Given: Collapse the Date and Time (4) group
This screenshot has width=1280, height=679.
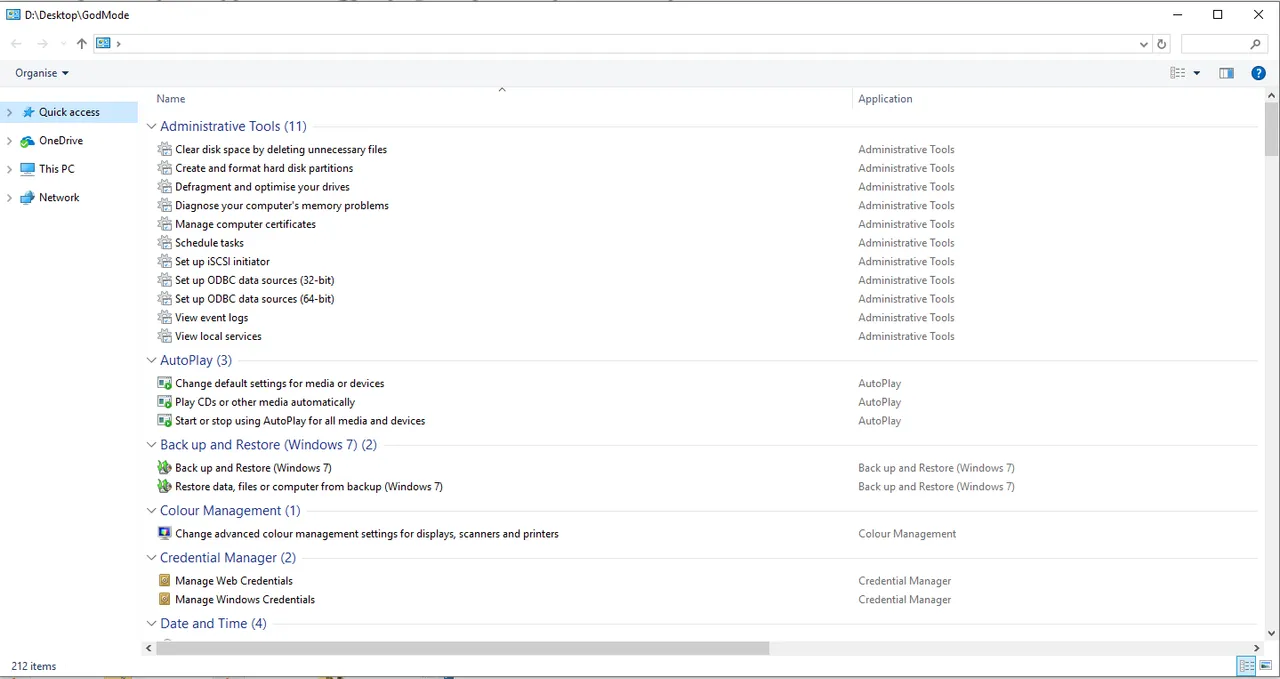Looking at the screenshot, I should coord(152,623).
